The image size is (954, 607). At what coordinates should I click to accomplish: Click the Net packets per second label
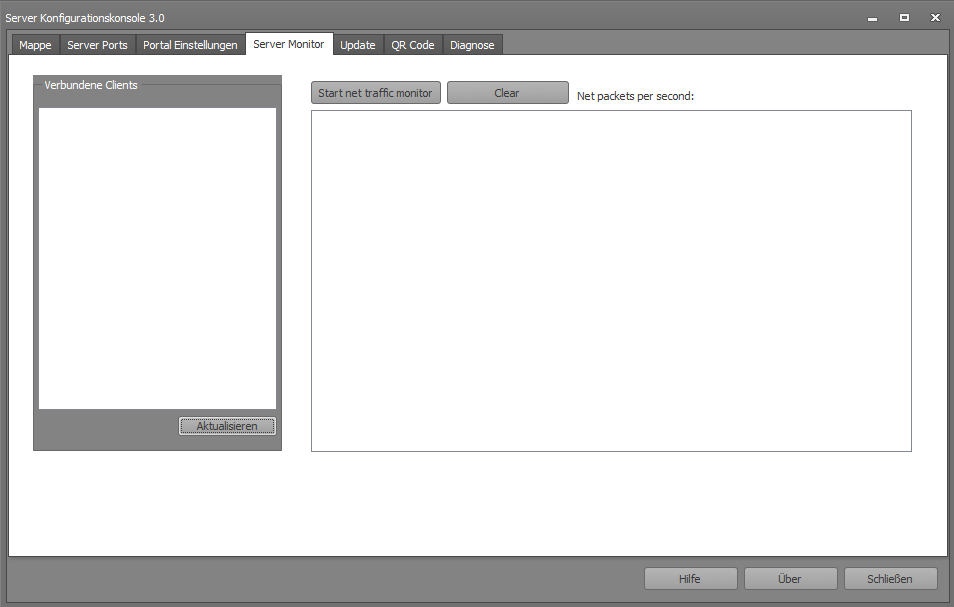(x=635, y=96)
